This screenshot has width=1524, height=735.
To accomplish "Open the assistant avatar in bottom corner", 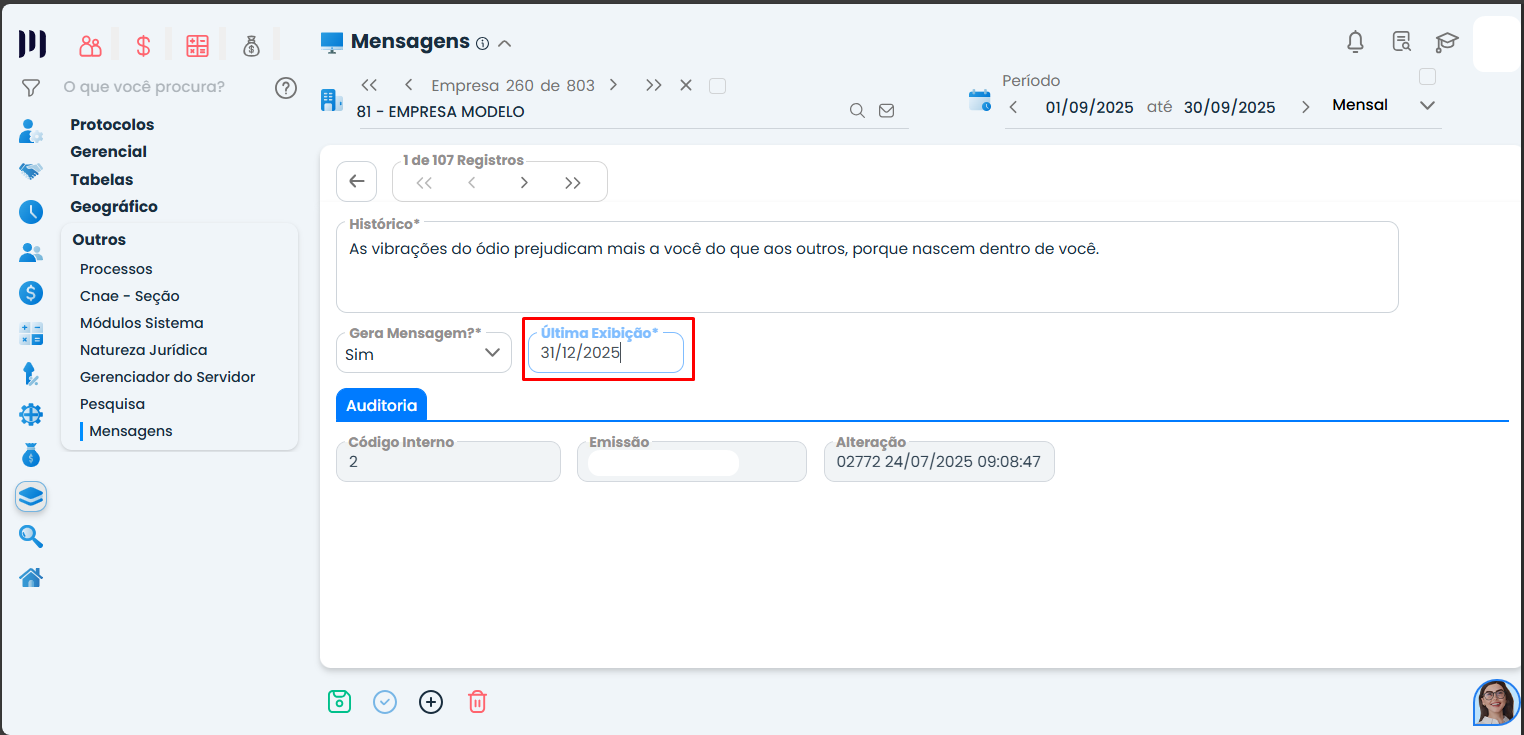I will click(x=1496, y=702).
